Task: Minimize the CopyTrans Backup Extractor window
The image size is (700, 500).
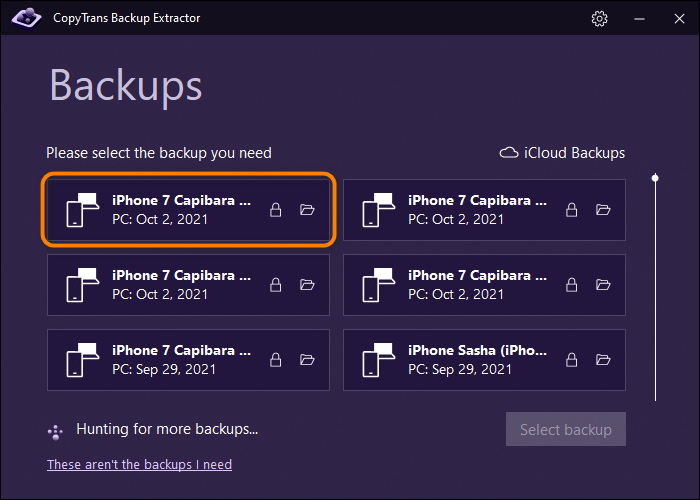Action: click(639, 19)
